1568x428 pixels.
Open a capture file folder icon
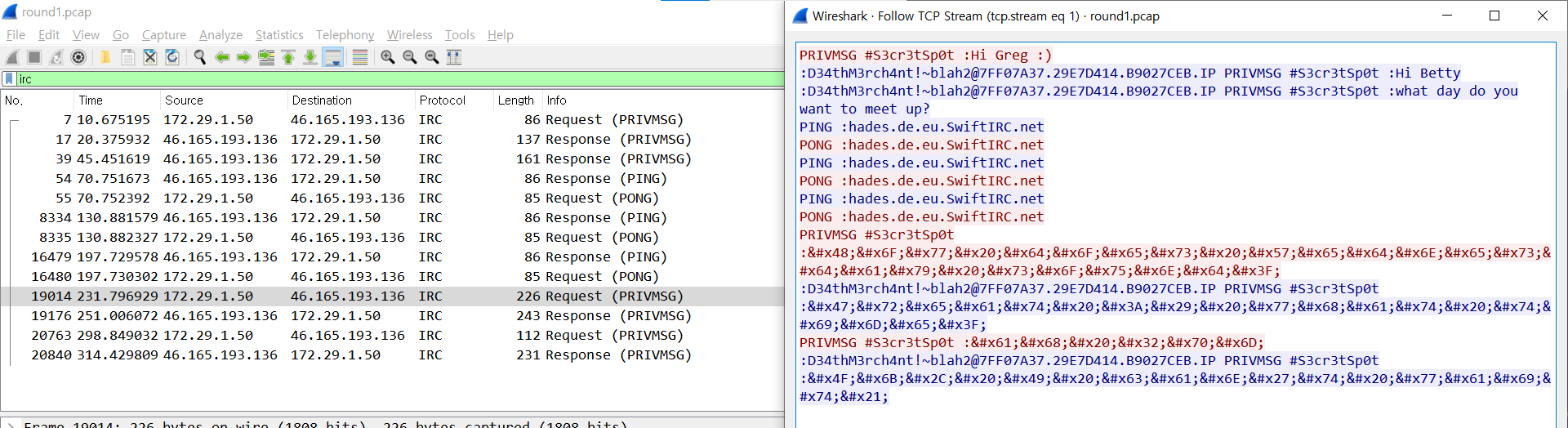click(x=105, y=57)
